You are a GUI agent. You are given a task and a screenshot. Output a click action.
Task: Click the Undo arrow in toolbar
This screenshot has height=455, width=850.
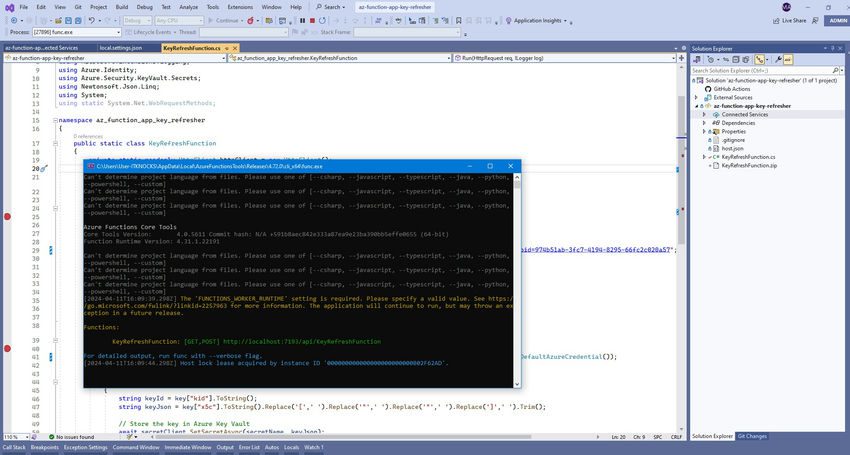tap(92, 21)
